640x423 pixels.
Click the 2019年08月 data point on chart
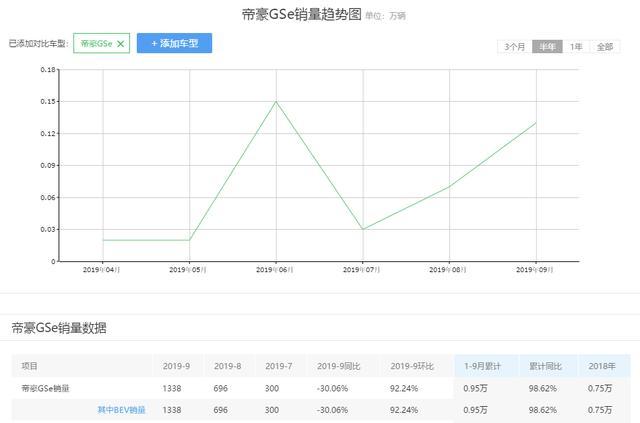tap(449, 187)
